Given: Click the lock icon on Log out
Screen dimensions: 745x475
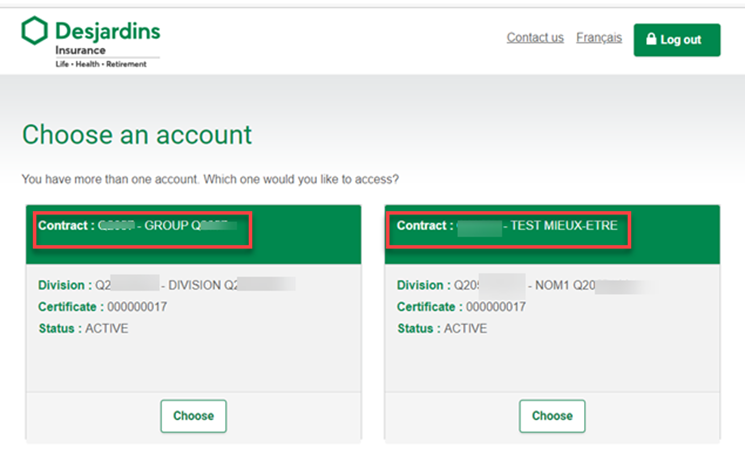Looking at the screenshot, I should (x=651, y=40).
